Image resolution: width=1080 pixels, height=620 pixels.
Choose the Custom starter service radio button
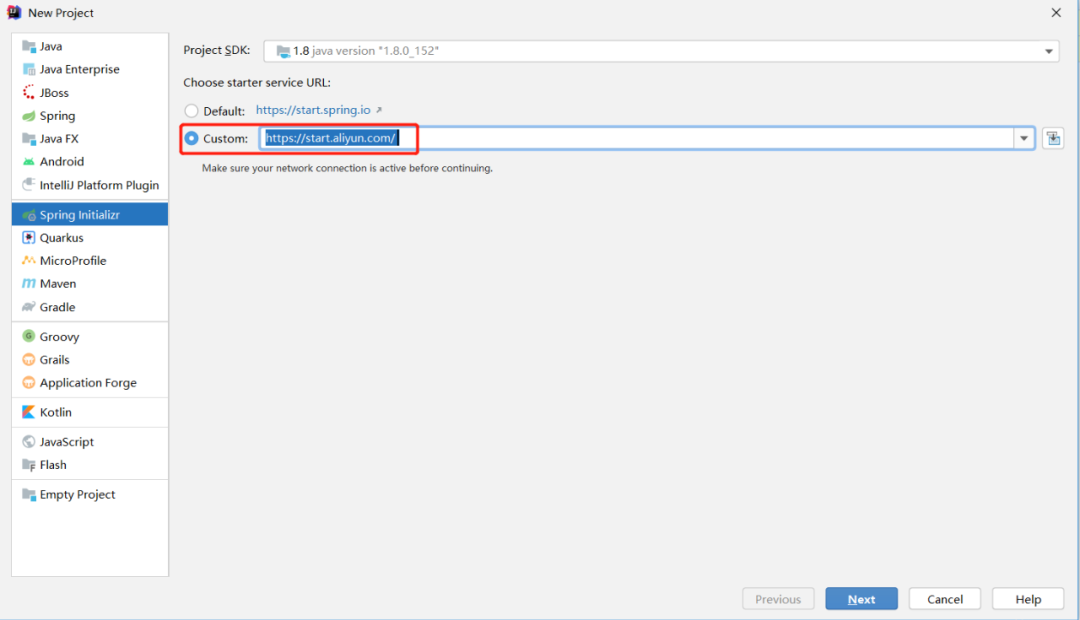[191, 138]
